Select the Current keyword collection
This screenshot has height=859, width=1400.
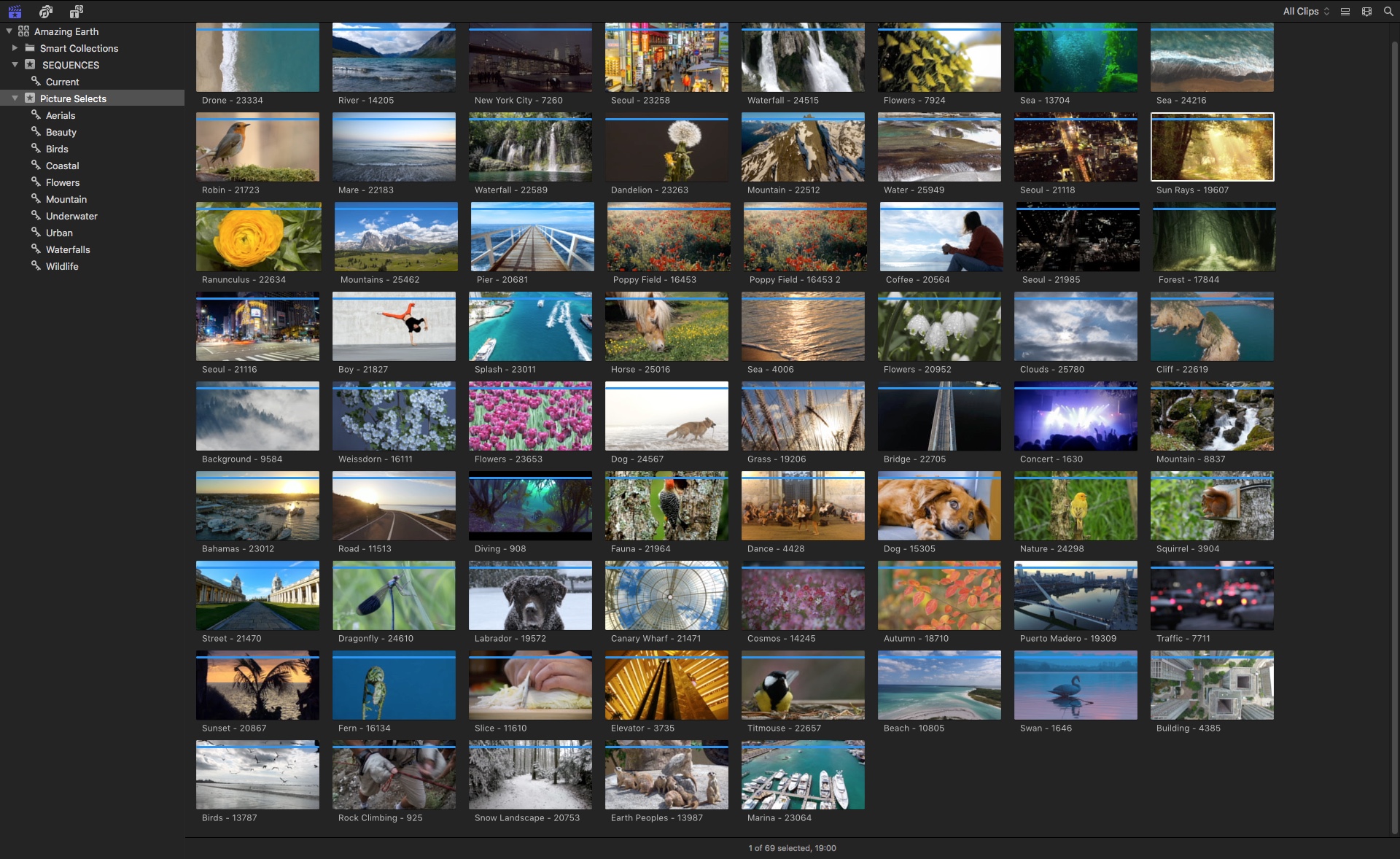(62, 82)
